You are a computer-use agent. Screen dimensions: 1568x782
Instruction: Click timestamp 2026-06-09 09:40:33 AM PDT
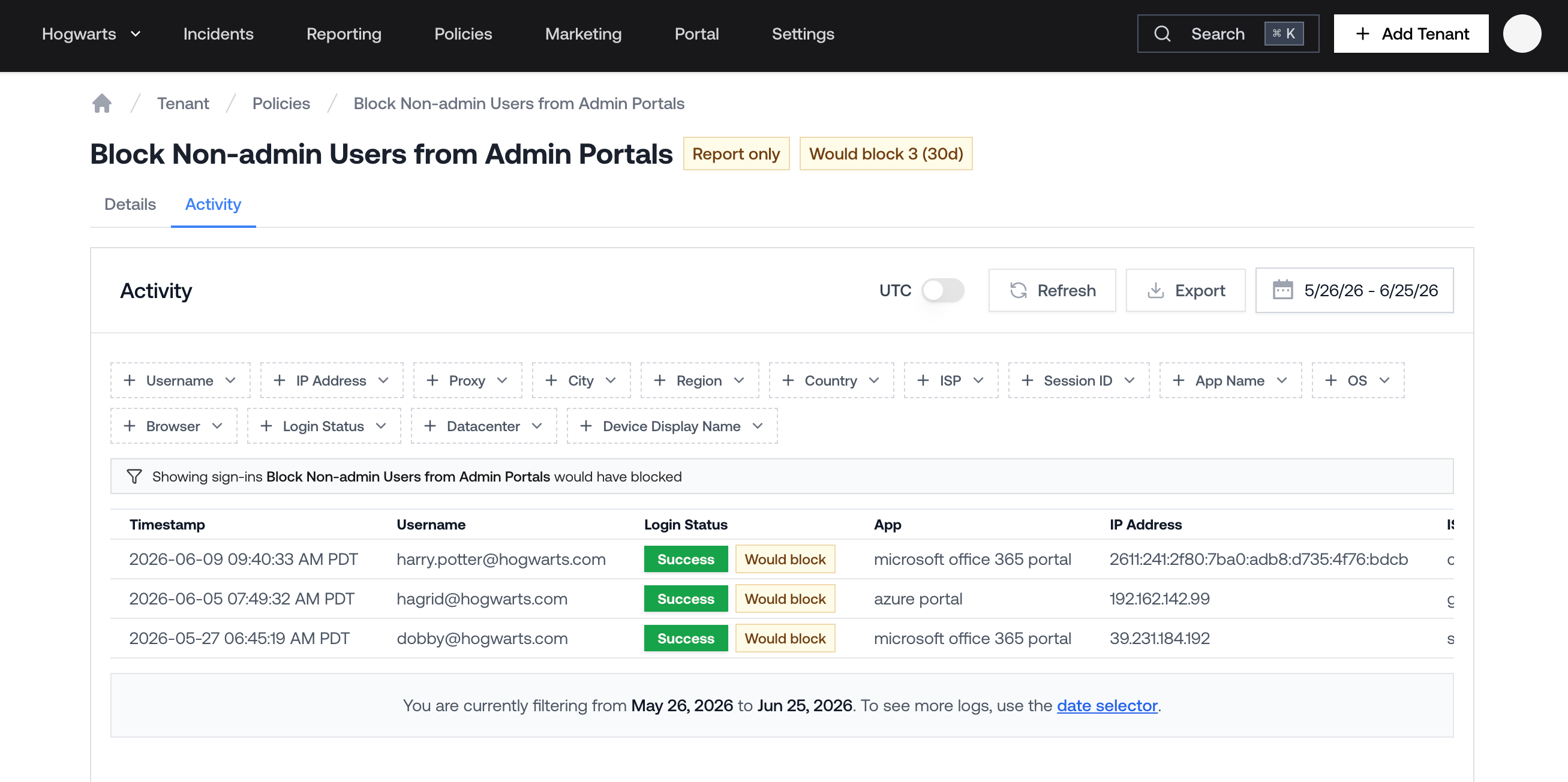tap(244, 560)
